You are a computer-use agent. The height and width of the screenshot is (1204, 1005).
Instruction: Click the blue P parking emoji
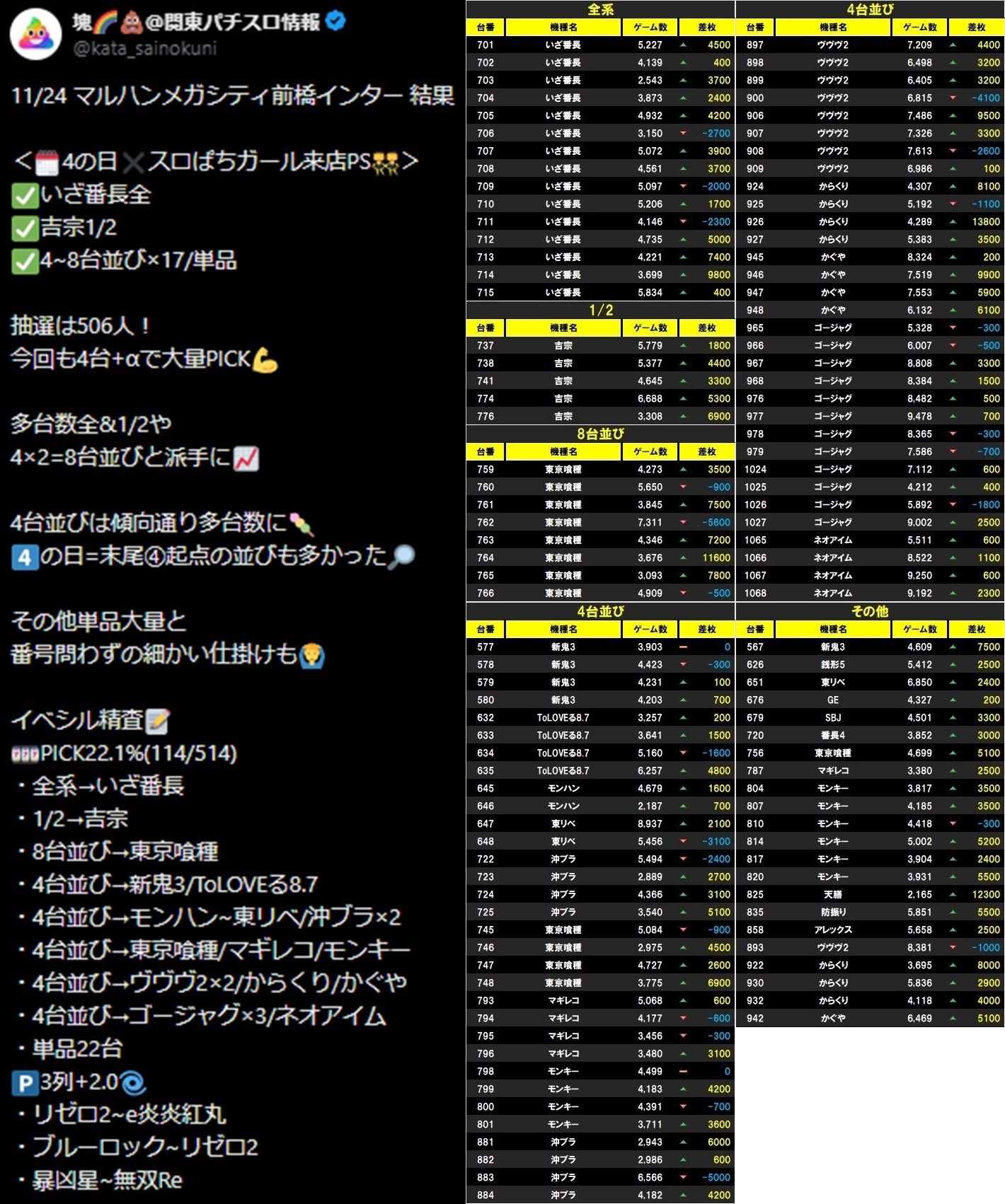coord(24,1082)
